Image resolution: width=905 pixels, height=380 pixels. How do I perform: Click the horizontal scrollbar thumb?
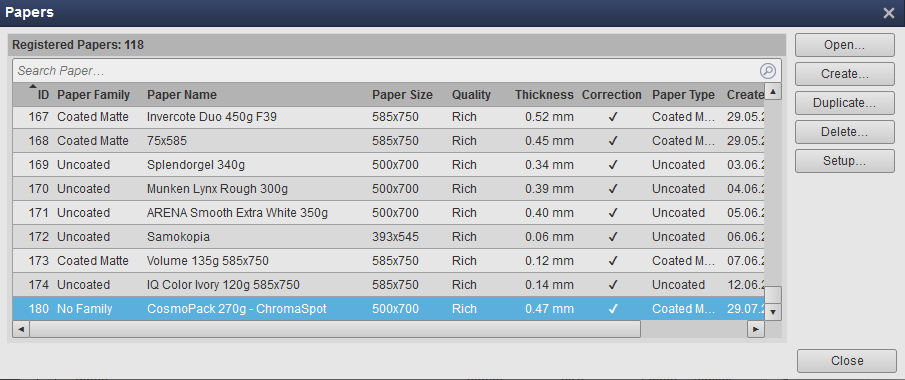335,329
